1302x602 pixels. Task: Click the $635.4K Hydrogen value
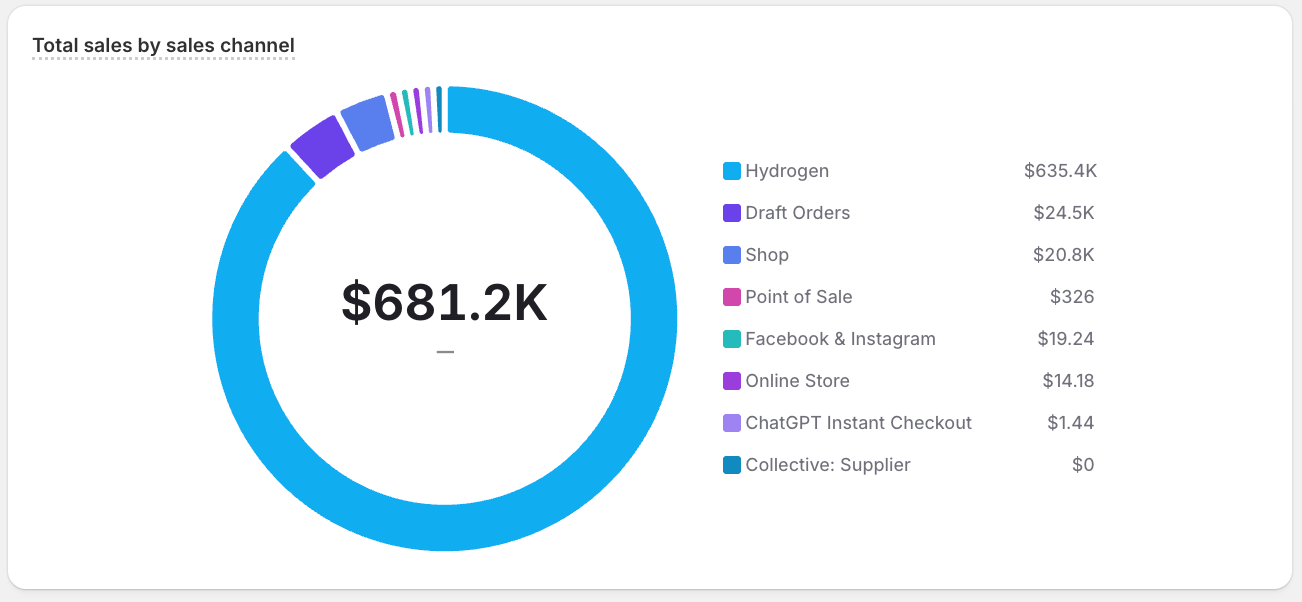1061,171
